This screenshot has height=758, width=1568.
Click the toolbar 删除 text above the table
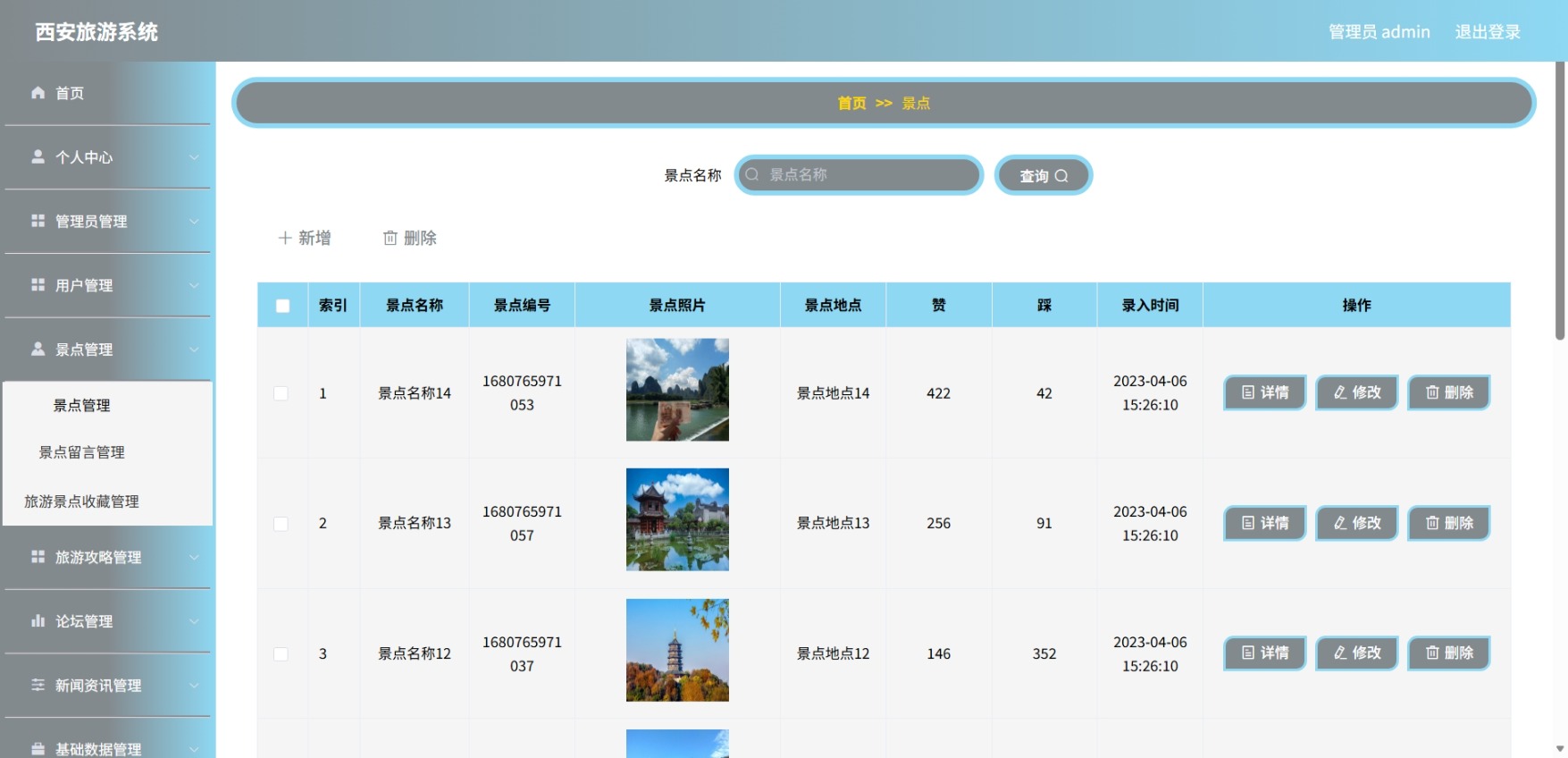(x=420, y=238)
